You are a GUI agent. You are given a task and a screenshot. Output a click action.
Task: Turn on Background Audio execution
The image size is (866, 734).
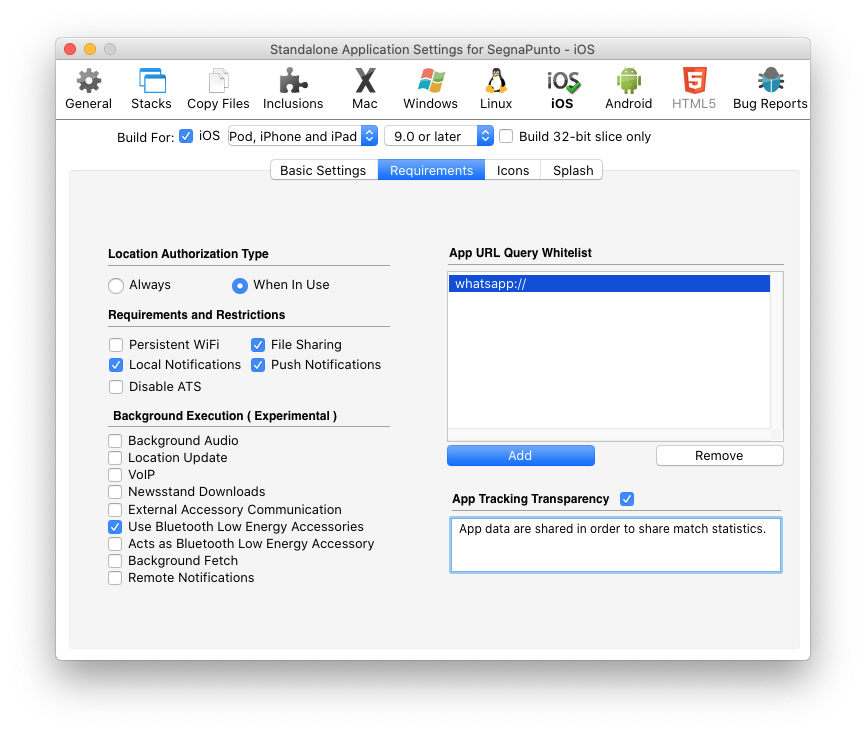click(x=116, y=441)
